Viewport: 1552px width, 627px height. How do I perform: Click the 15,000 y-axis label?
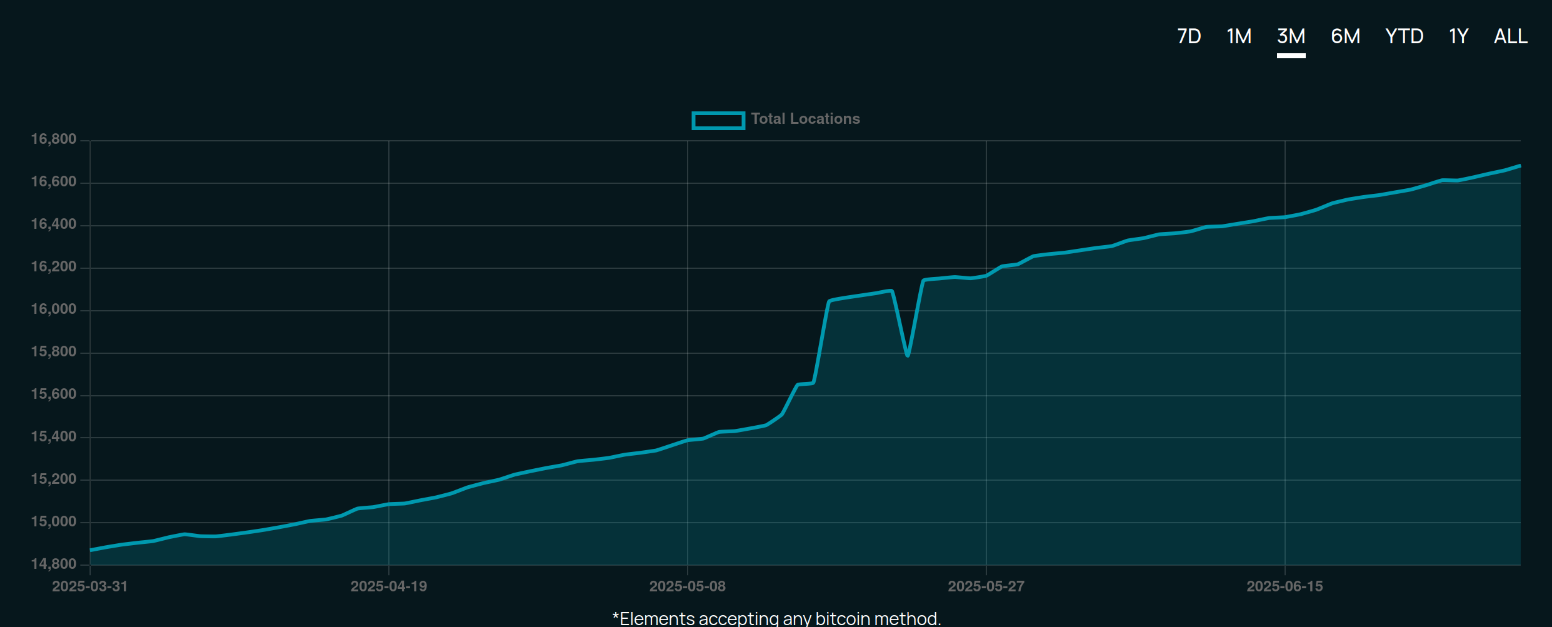click(x=54, y=522)
